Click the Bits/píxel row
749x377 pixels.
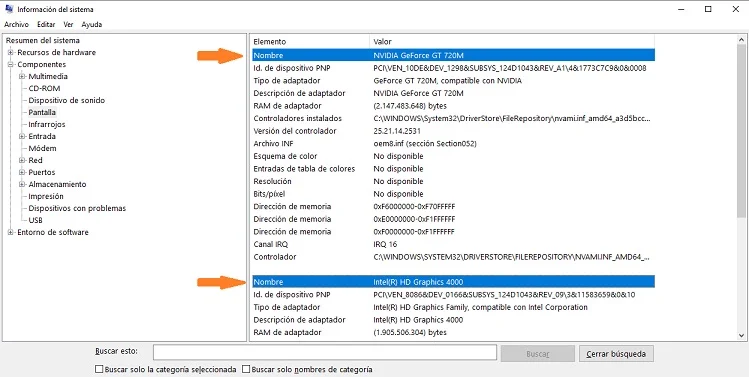453,194
